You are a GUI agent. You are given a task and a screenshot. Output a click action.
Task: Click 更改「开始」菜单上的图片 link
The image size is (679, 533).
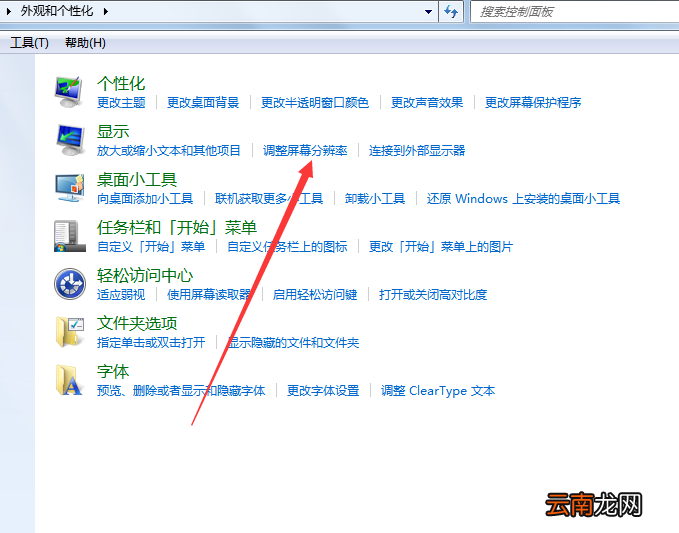(441, 247)
